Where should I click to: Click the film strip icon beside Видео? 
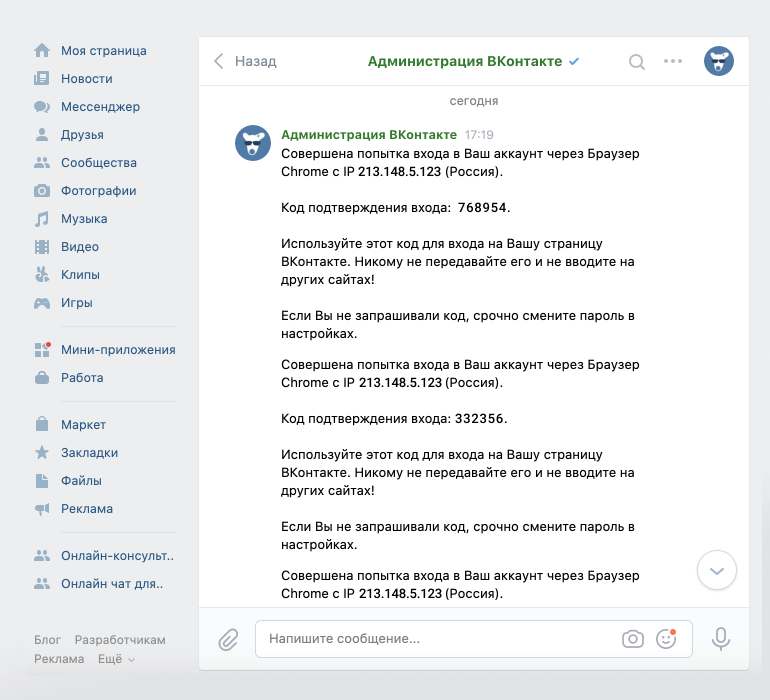42,247
